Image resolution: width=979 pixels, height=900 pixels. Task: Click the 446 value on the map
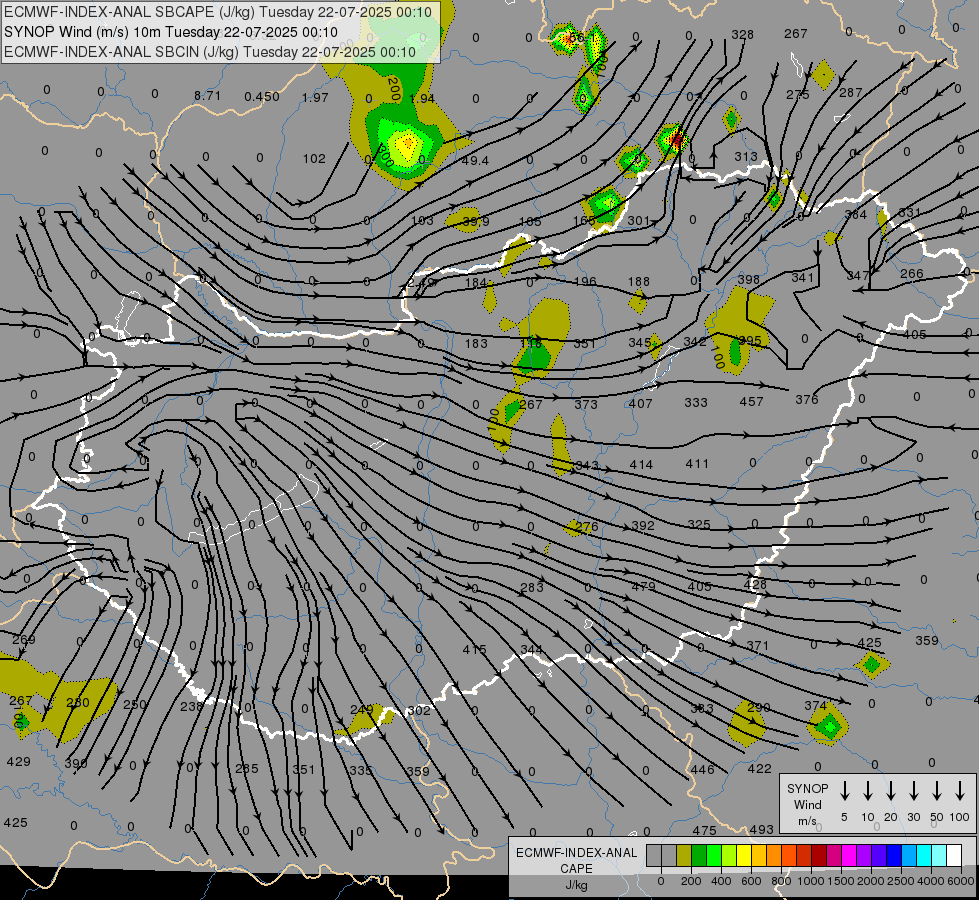702,769
